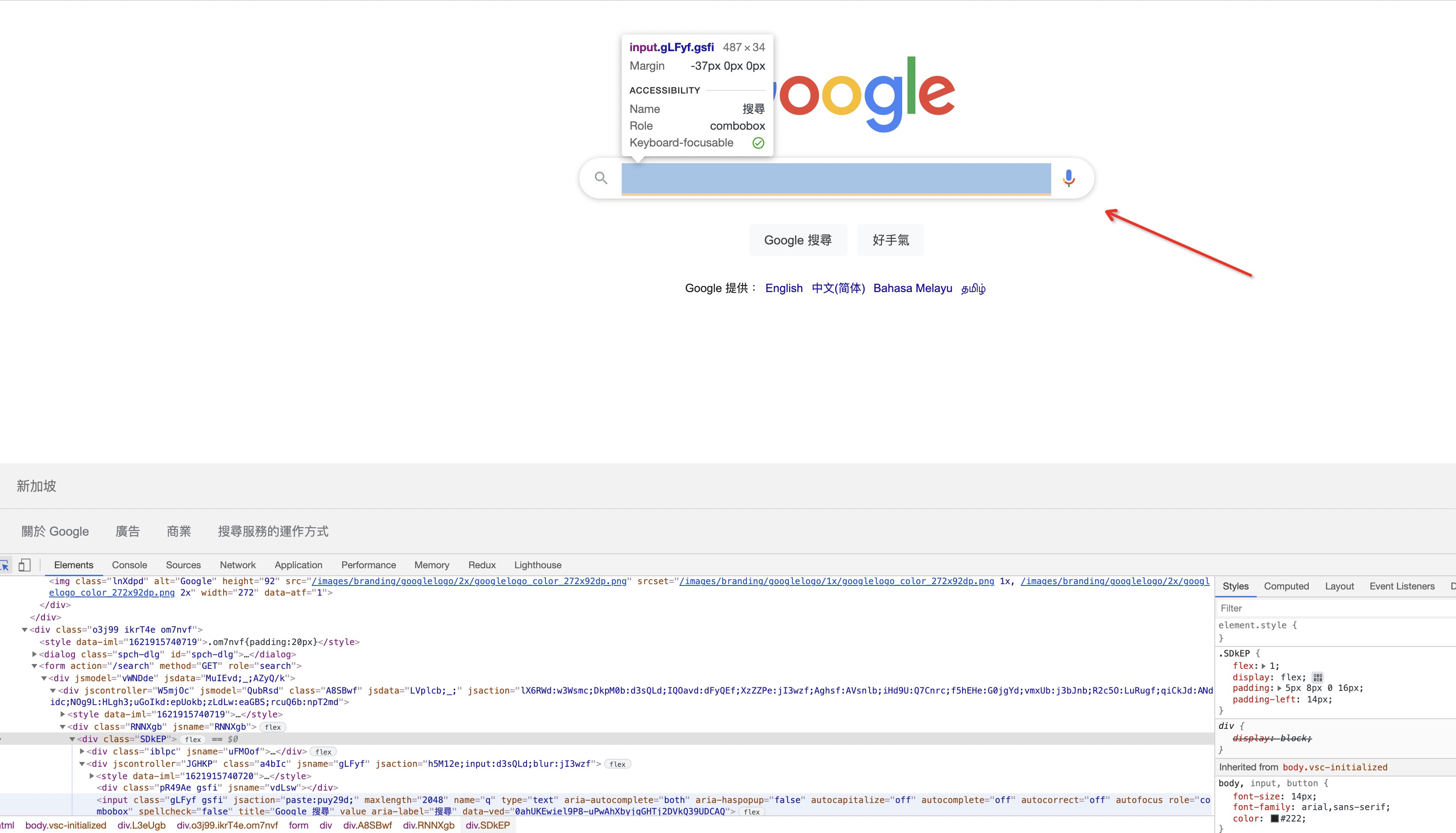Screen dimensions: 1456x833
Task: Collapse the div jsmodel=vWNDde node
Action: [x=44, y=679]
